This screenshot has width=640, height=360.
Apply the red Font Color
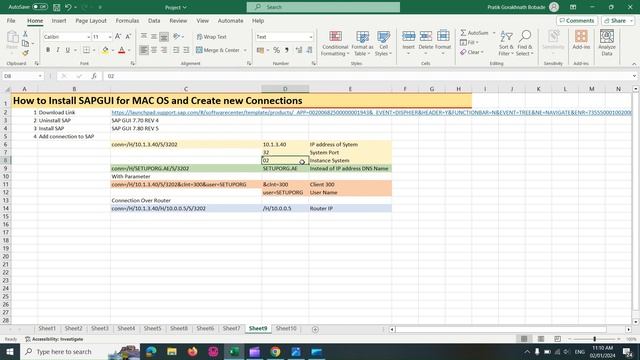coord(121,50)
